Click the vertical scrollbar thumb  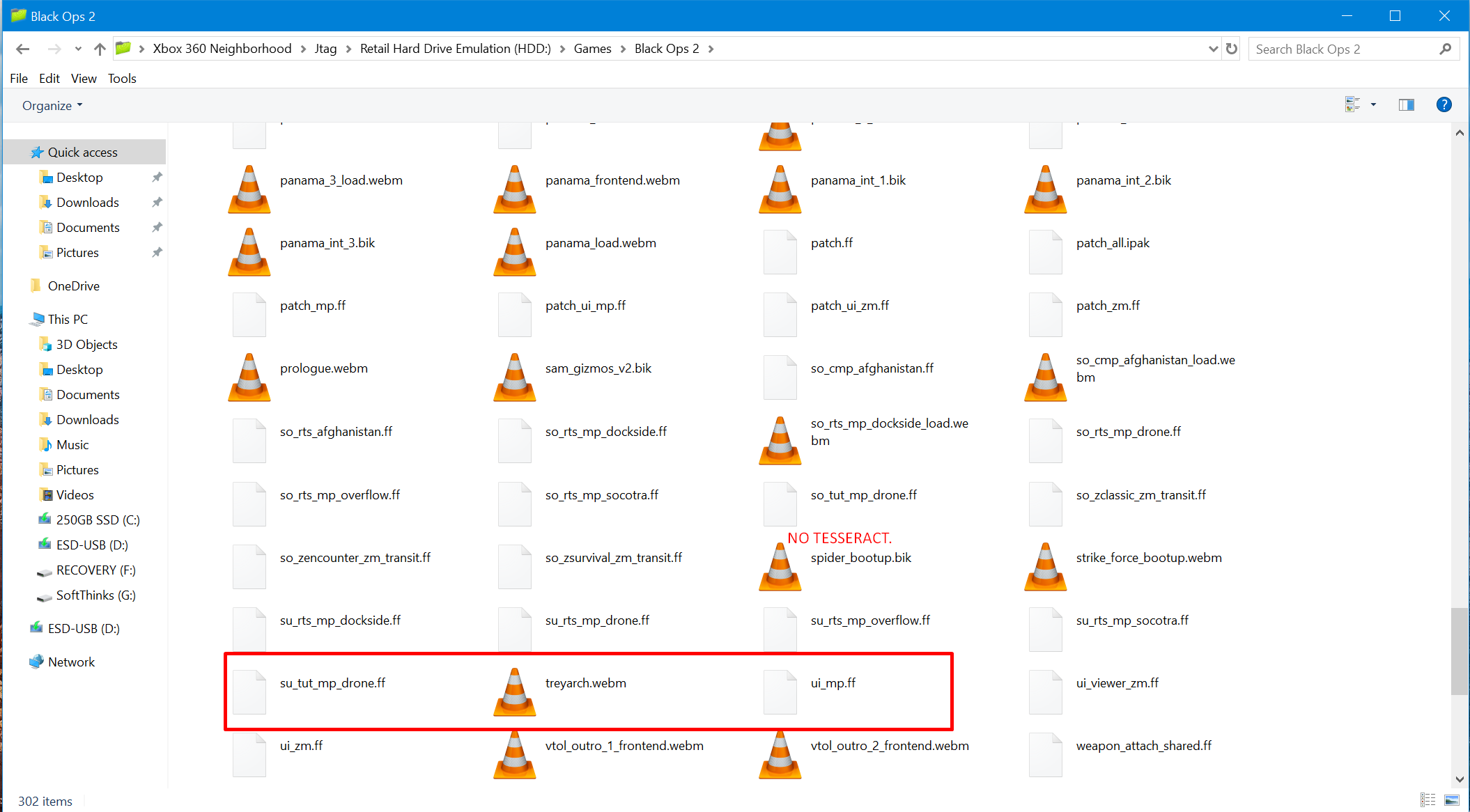(1459, 650)
